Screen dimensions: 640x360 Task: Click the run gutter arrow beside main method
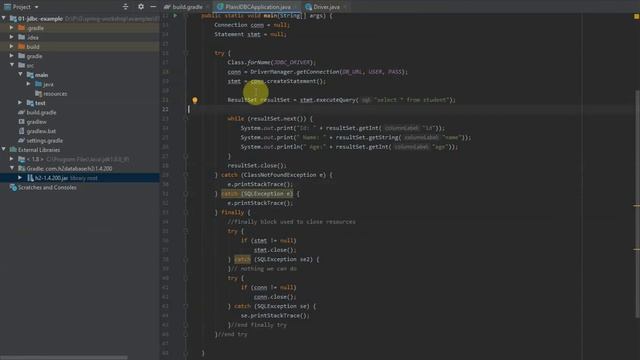point(176,16)
